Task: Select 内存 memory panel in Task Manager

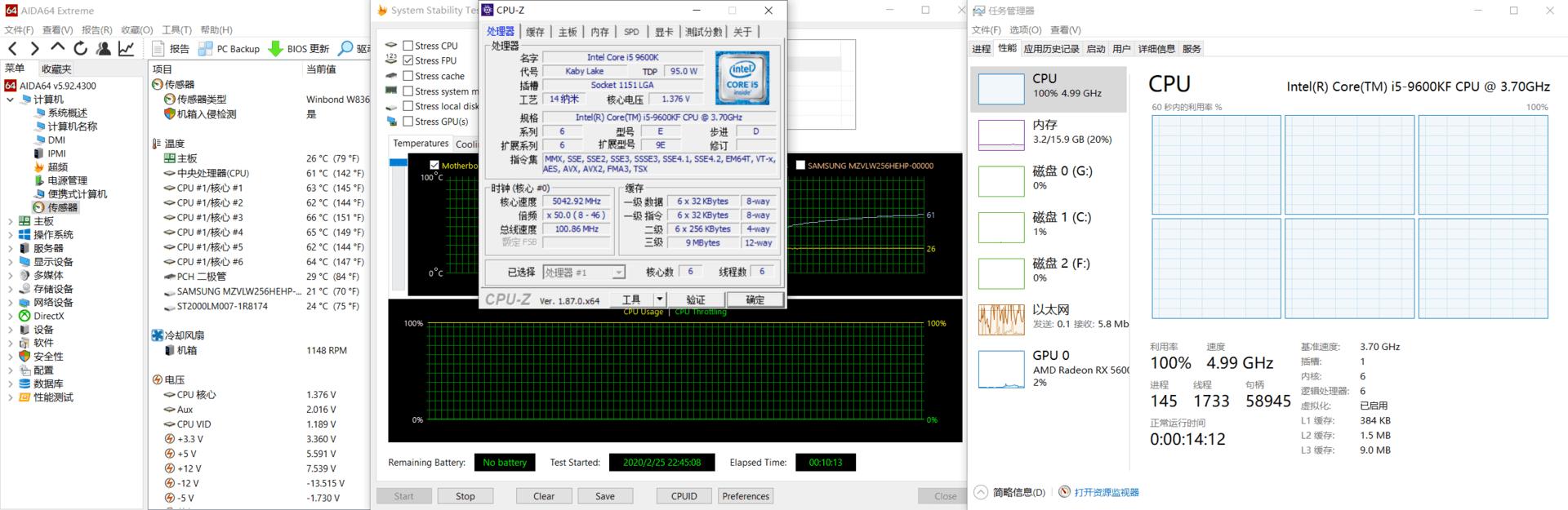Action: click(x=1049, y=135)
